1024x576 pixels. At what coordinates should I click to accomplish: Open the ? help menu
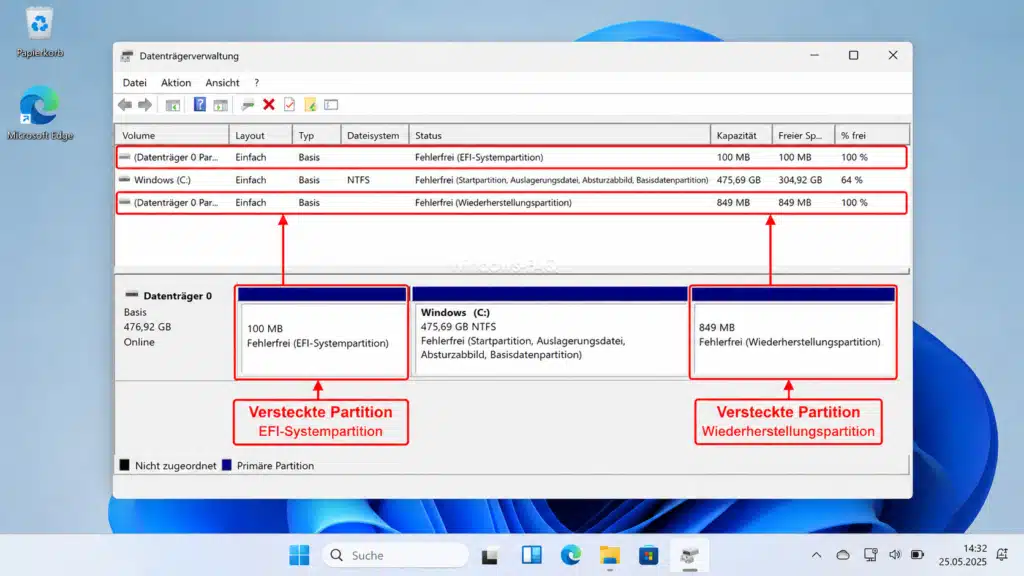point(257,82)
